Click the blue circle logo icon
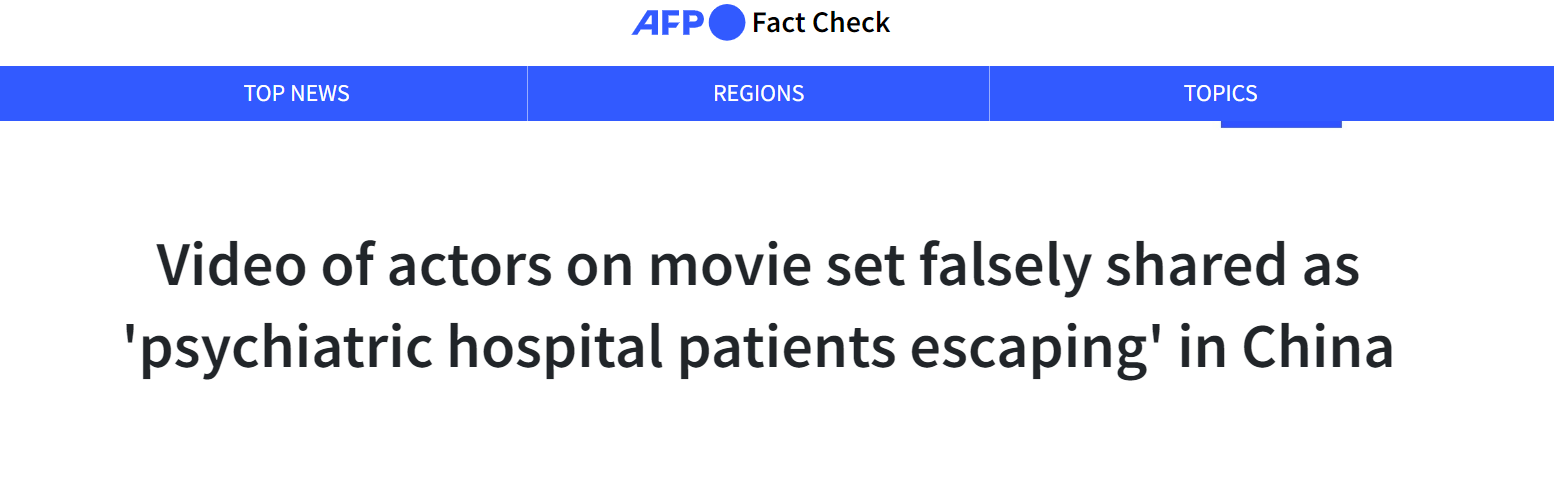Image resolution: width=1554 pixels, height=495 pixels. pos(727,23)
